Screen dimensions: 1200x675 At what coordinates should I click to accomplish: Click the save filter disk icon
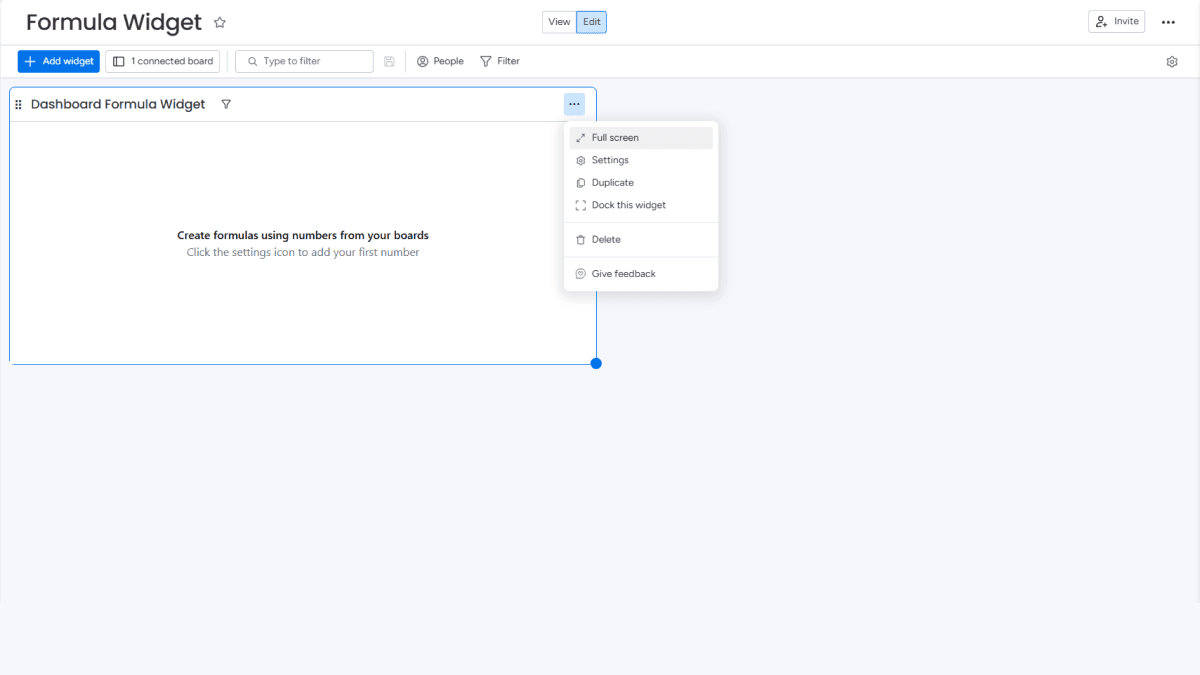point(389,61)
